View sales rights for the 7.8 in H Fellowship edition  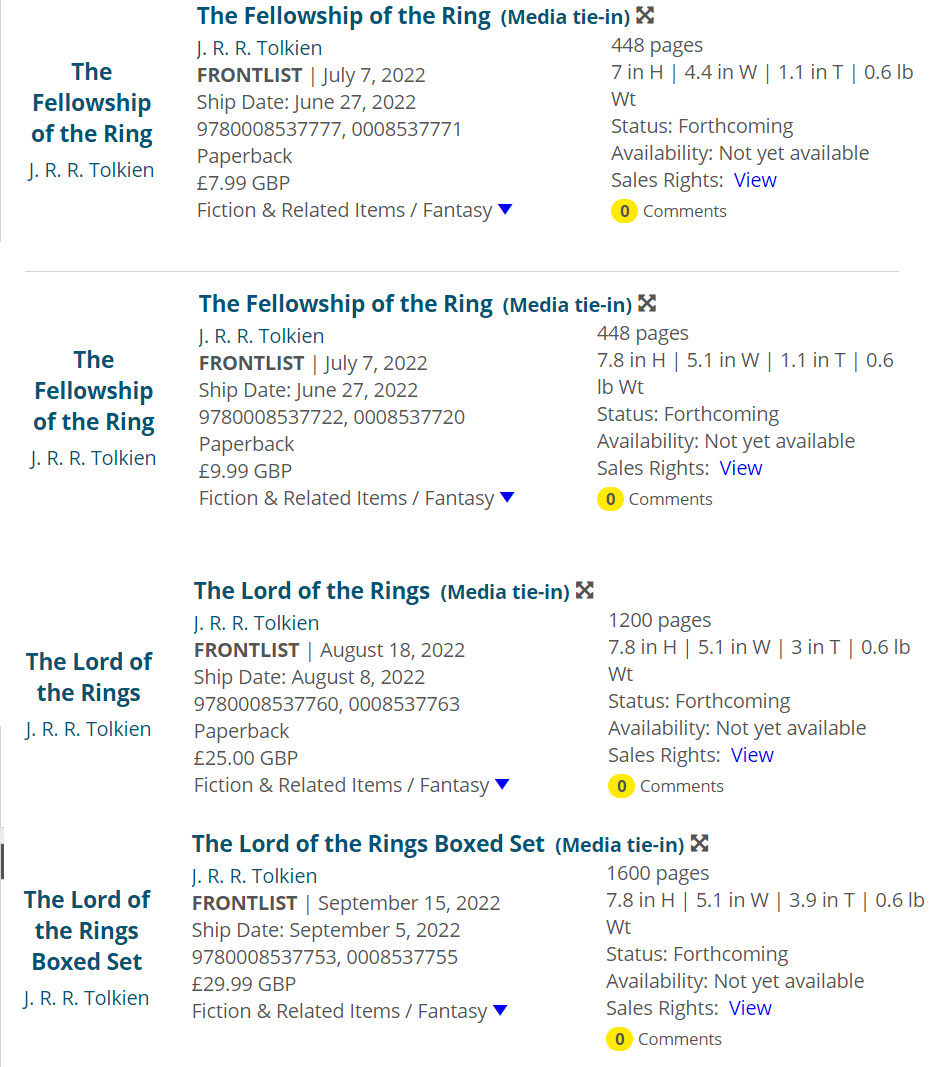pos(741,468)
